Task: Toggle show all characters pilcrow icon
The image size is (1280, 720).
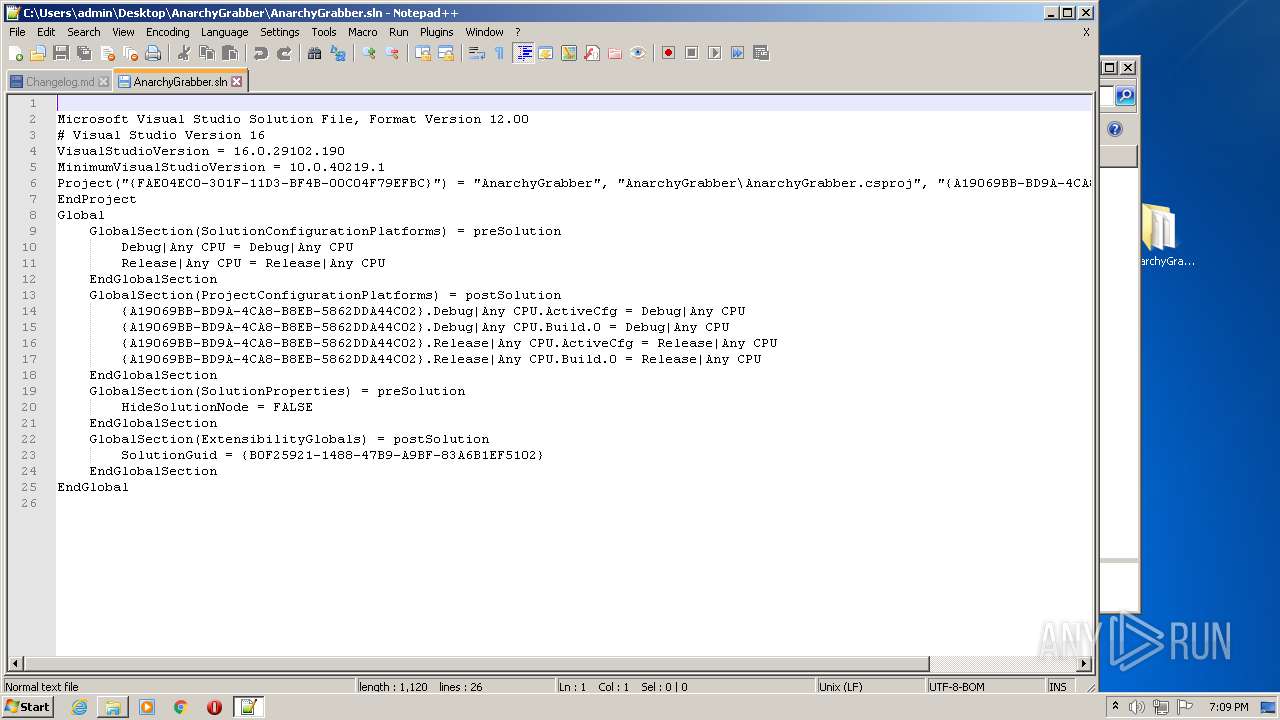Action: click(x=499, y=53)
